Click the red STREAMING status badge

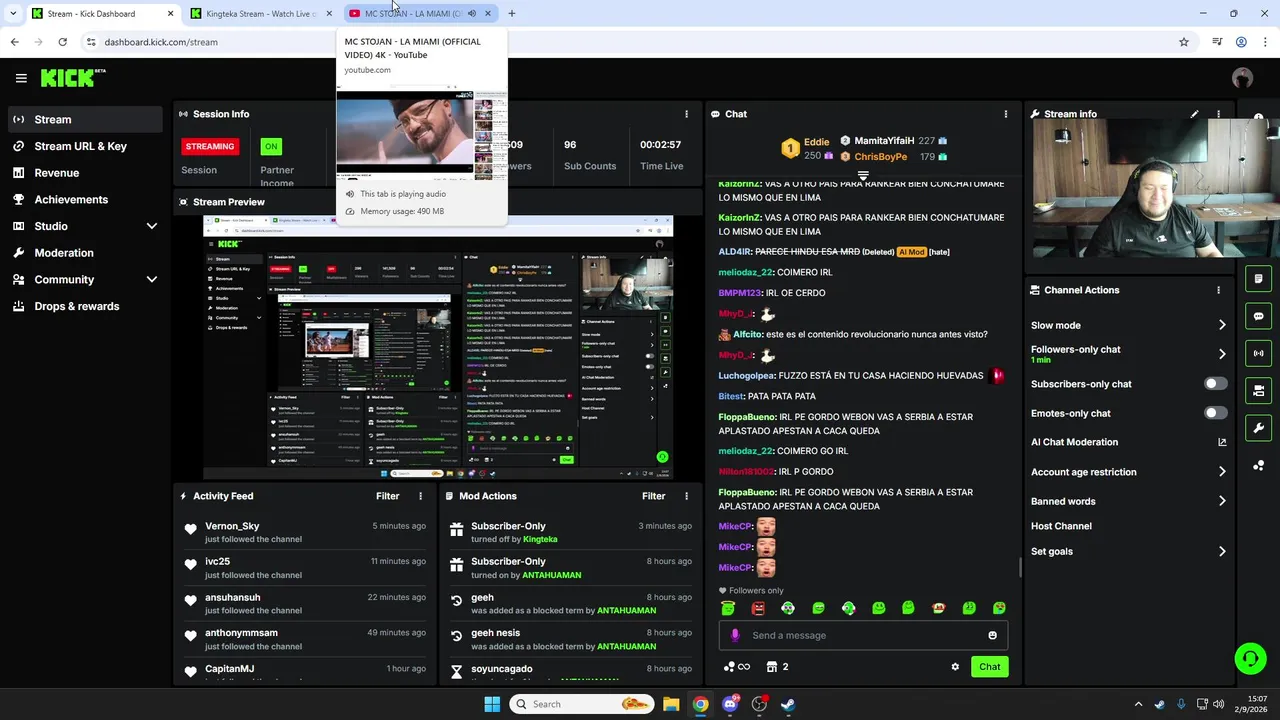click(x=209, y=146)
